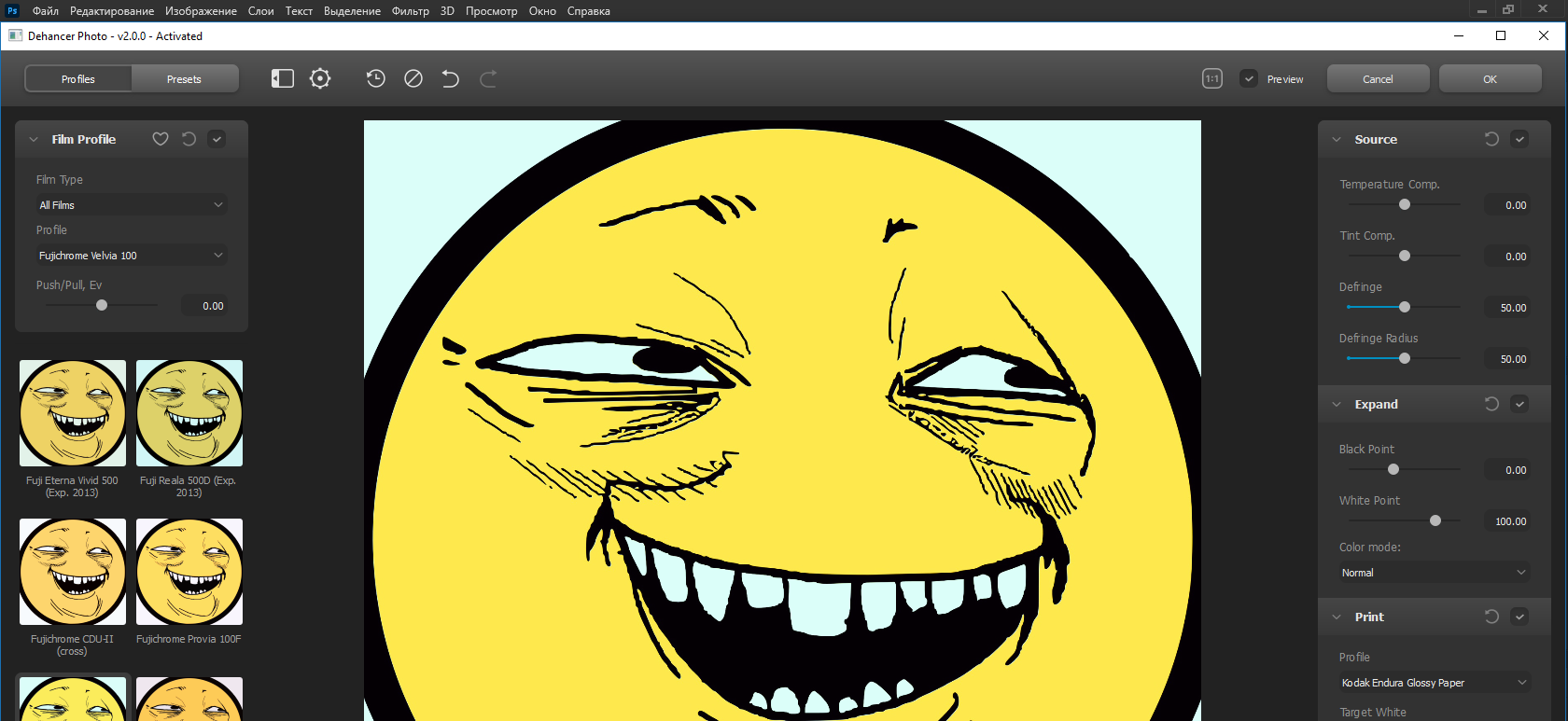Select the Fujichrome CDU-II (cross) thumbnail

point(73,572)
